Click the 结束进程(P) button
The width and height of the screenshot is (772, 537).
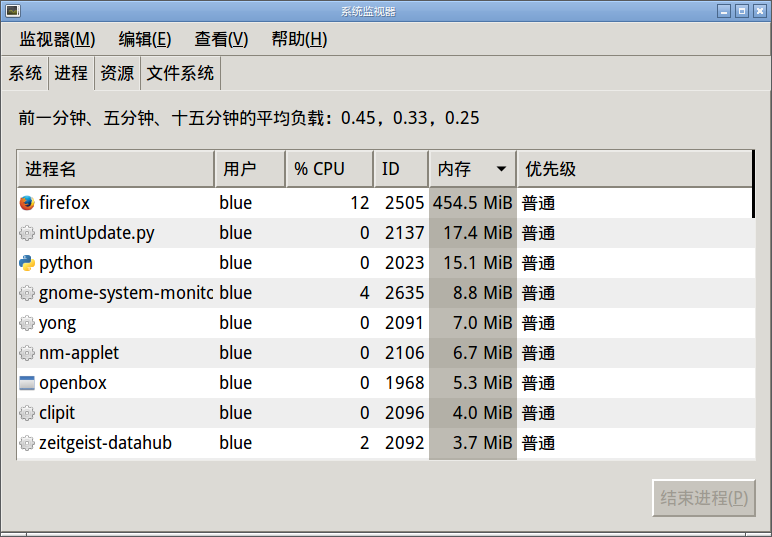pyautogui.click(x=704, y=498)
